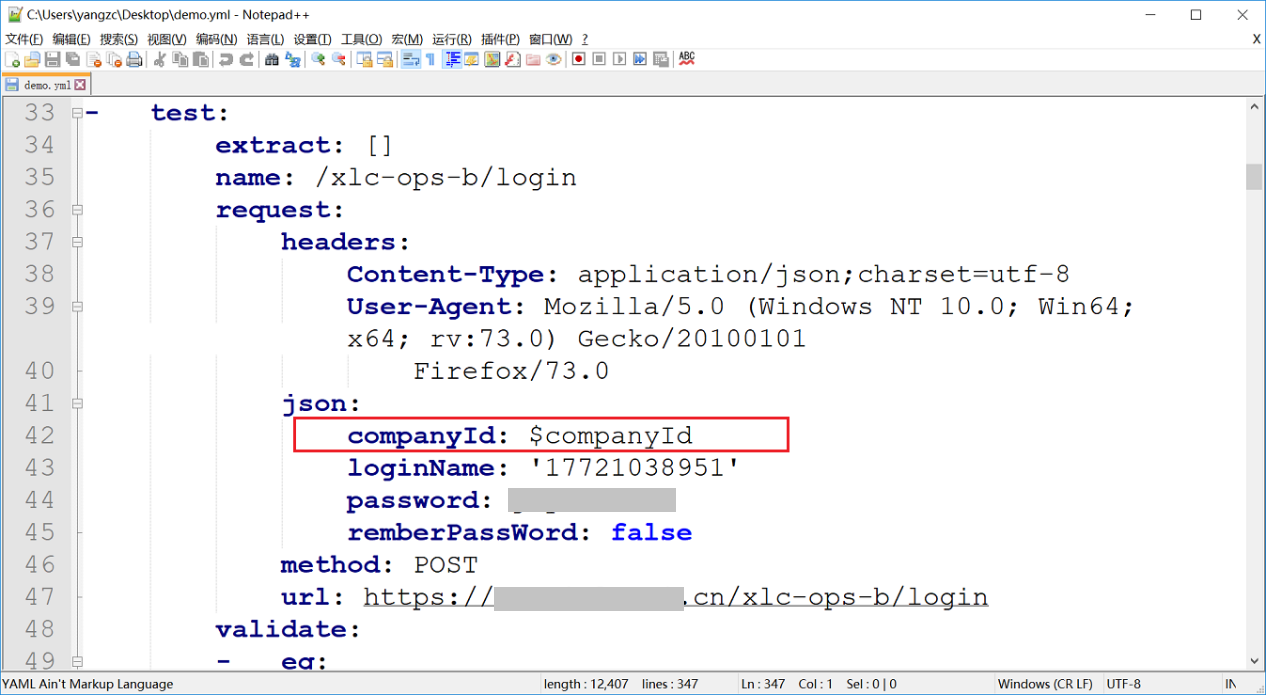
Task: Click the Close document toolbar icon
Action: point(93,60)
